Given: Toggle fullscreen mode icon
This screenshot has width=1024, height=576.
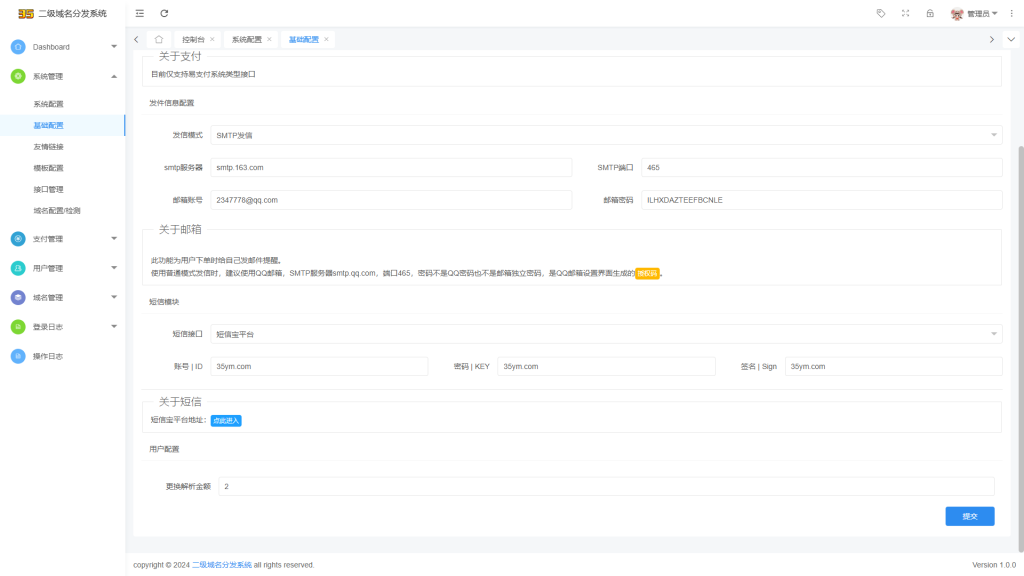Looking at the screenshot, I should pyautogui.click(x=905, y=13).
